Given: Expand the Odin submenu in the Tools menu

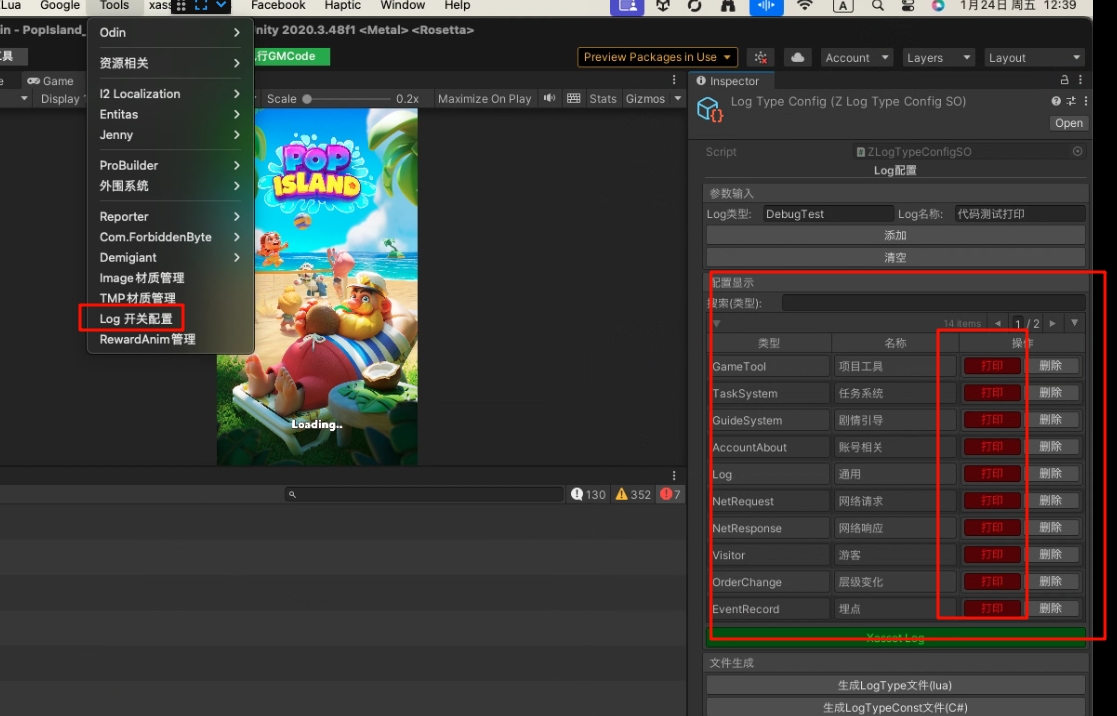Looking at the screenshot, I should (170, 32).
